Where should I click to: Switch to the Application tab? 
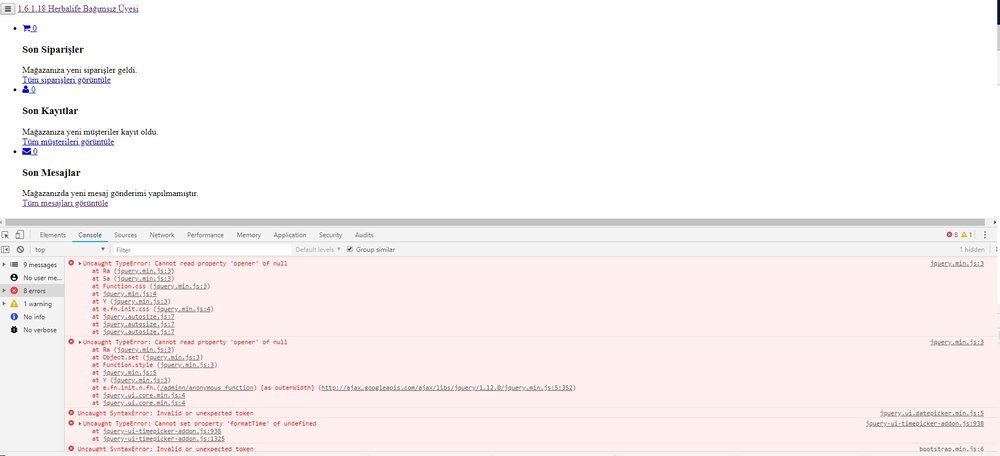[x=290, y=235]
